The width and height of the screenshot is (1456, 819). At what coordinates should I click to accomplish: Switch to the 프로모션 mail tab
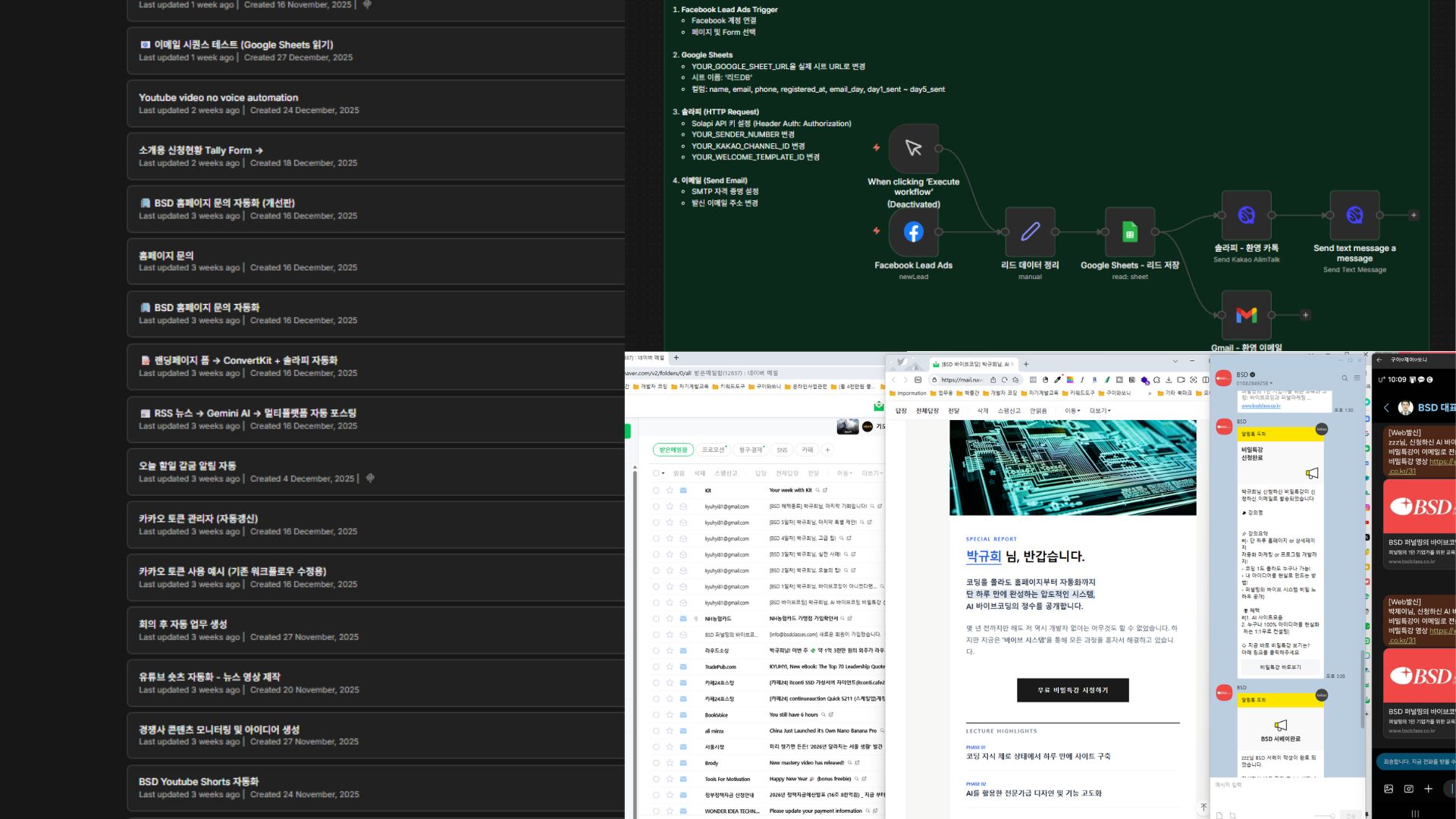[x=714, y=450]
